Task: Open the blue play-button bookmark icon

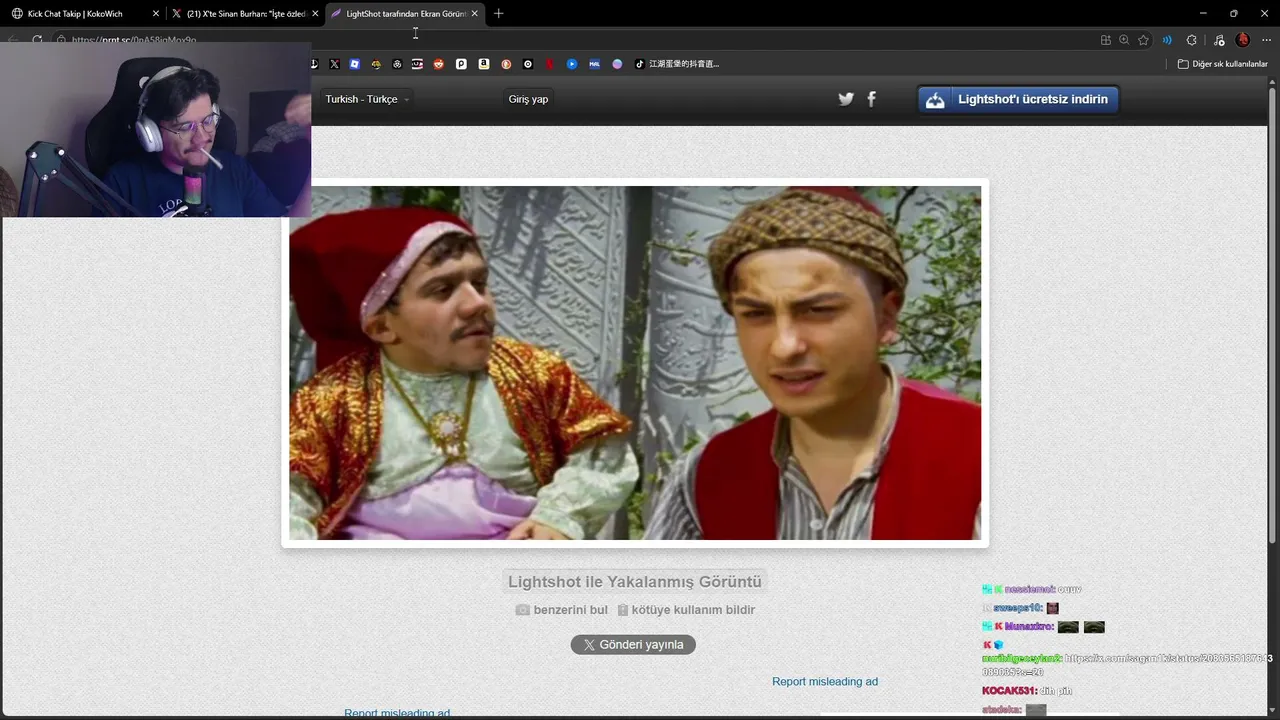Action: [572, 64]
